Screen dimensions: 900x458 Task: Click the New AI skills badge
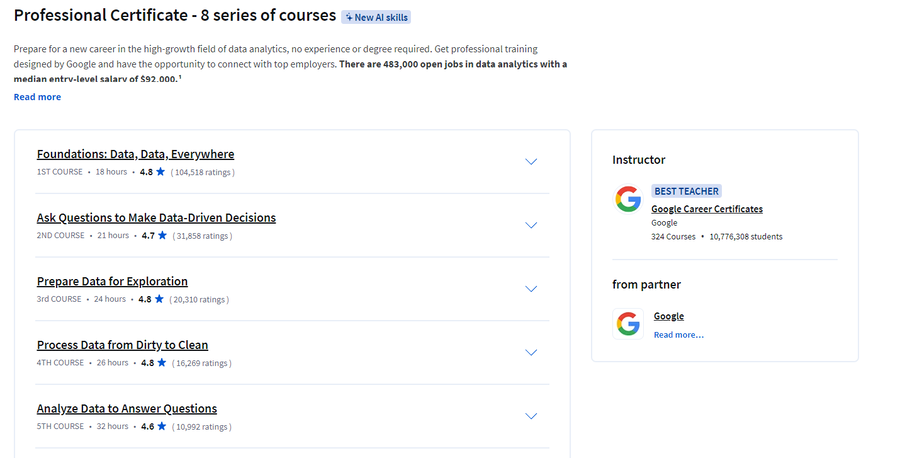click(x=376, y=17)
